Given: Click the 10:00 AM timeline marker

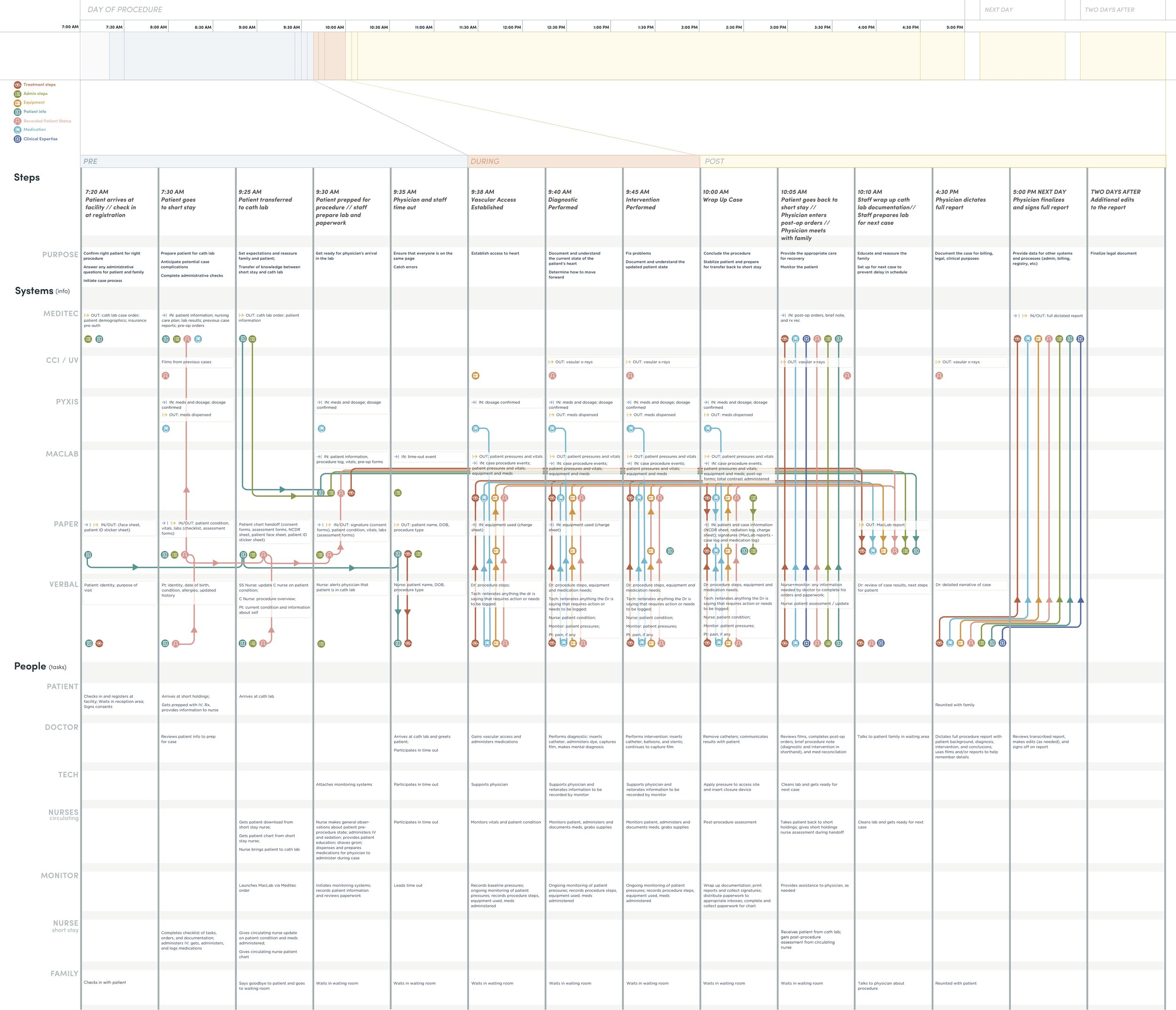Looking at the screenshot, I should (x=335, y=27).
